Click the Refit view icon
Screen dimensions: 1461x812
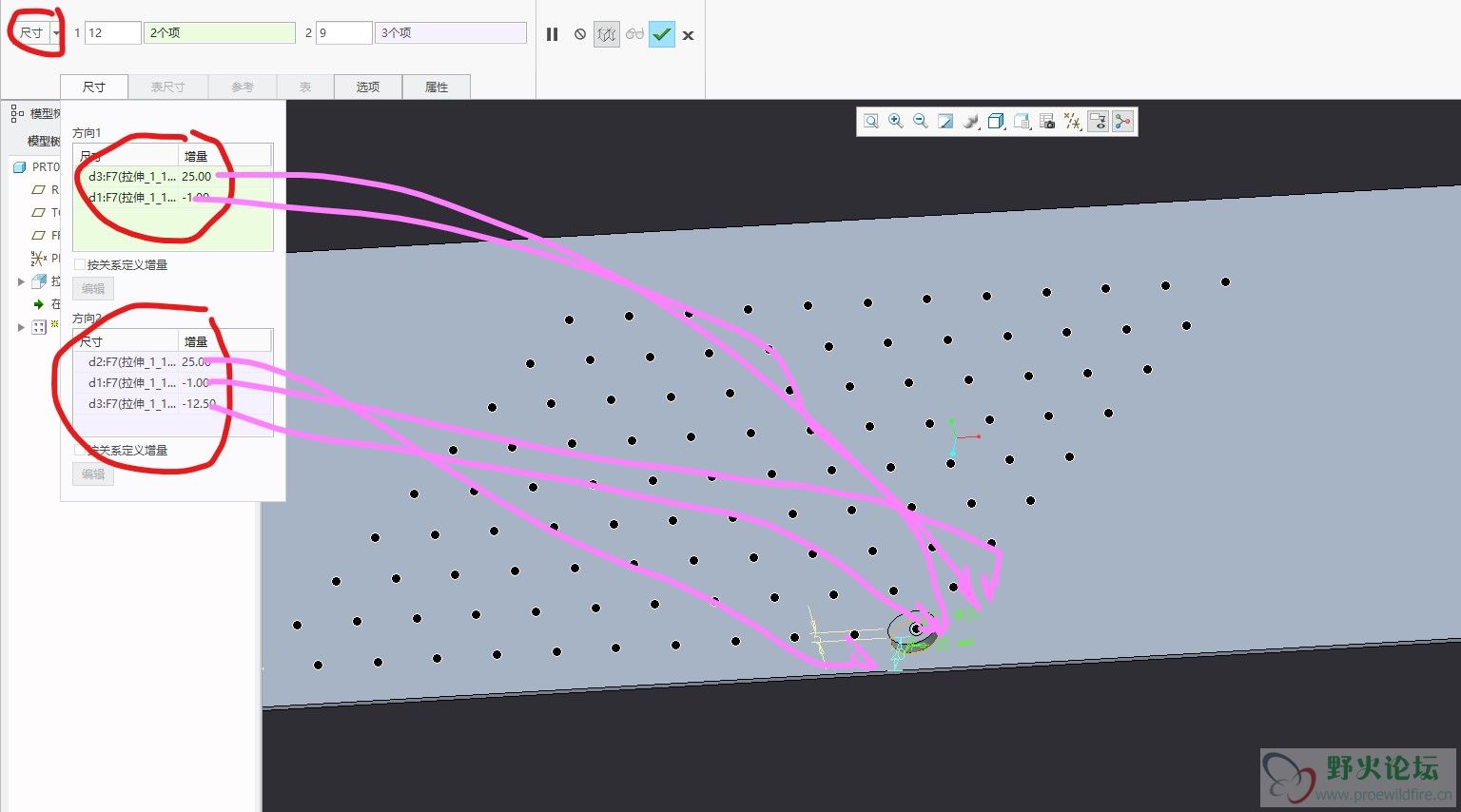[x=870, y=121]
